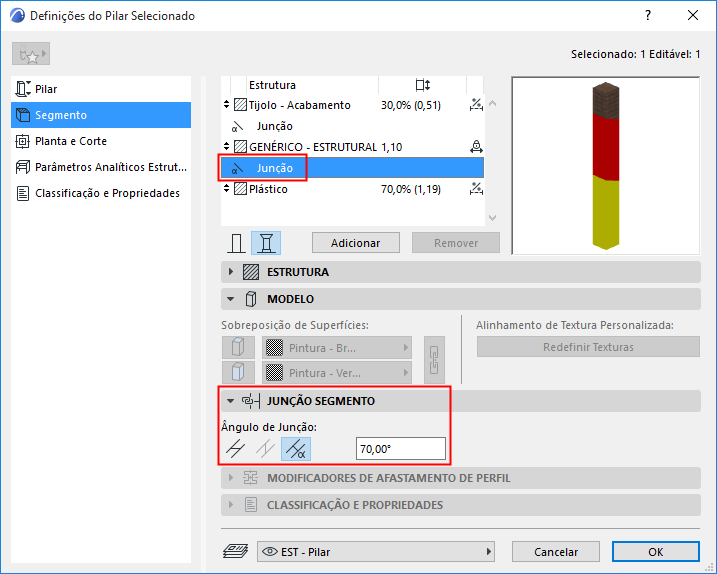Image resolution: width=717 pixels, height=574 pixels.
Task: Click the junction angle 70,00° field
Action: click(401, 449)
